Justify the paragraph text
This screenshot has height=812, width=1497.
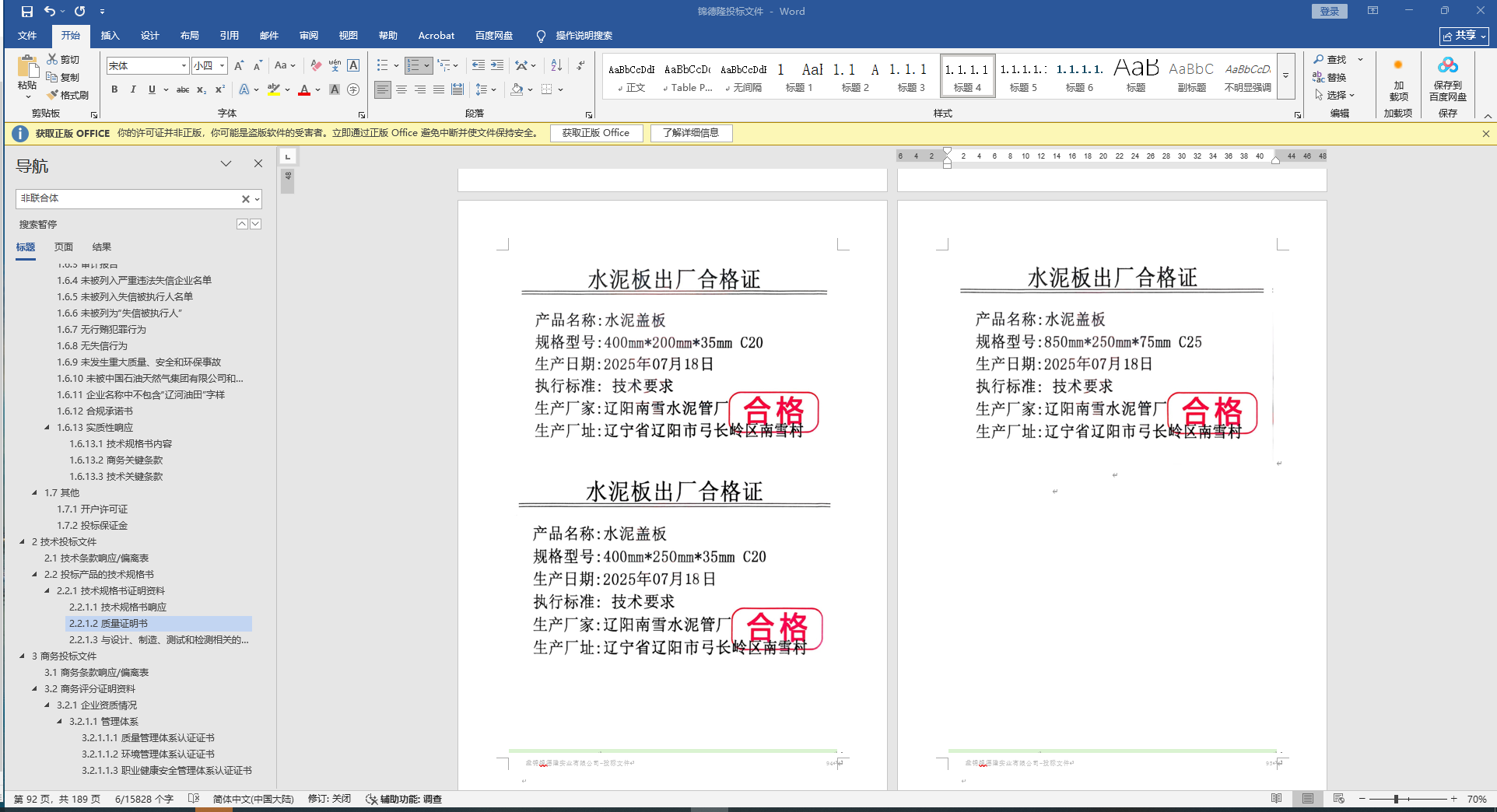439,89
